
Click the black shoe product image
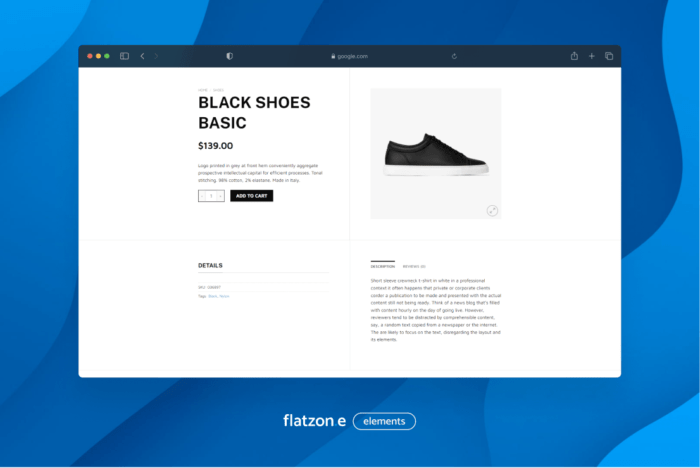(x=436, y=155)
